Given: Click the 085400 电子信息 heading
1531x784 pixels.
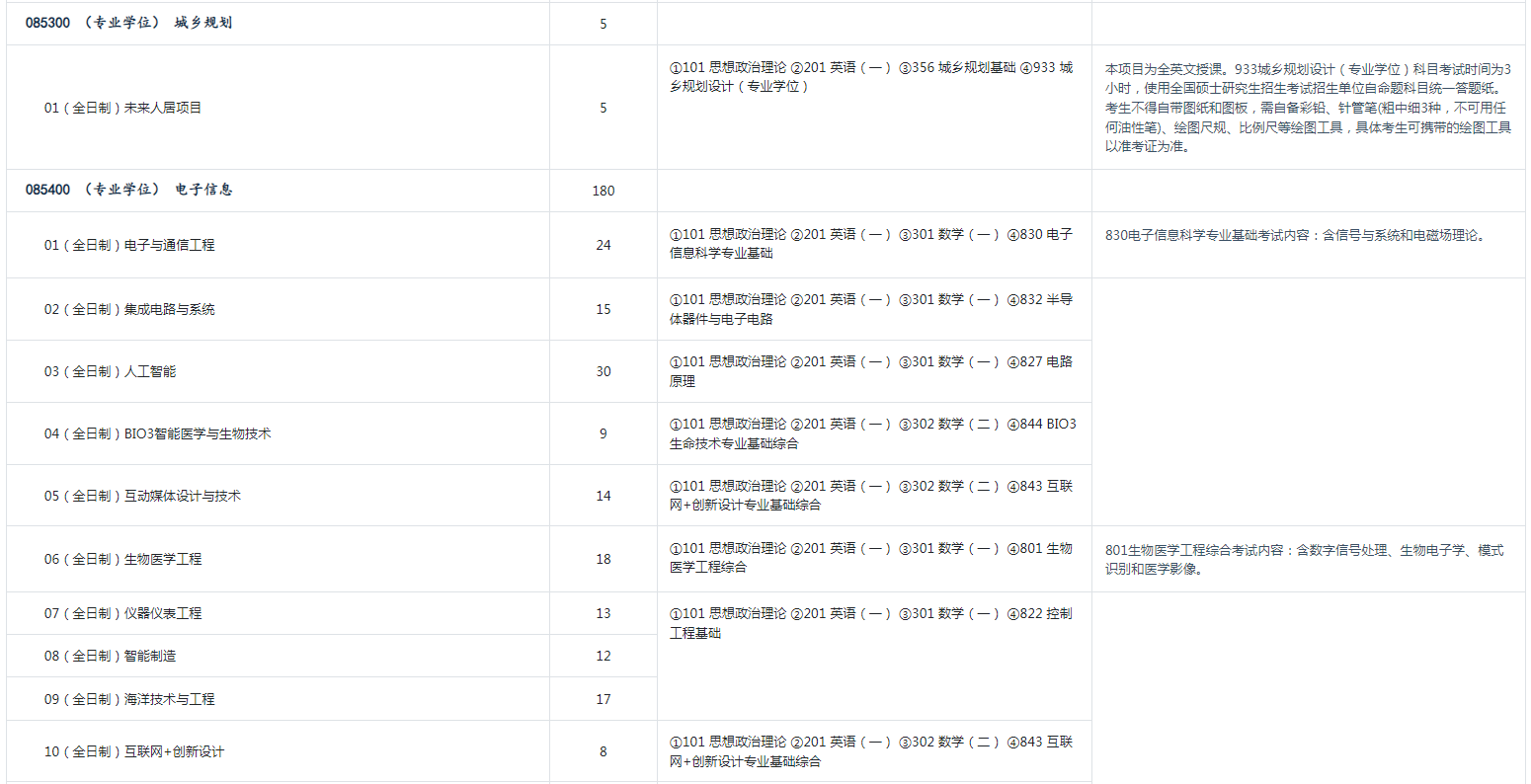Looking at the screenshot, I should pyautogui.click(x=128, y=190).
